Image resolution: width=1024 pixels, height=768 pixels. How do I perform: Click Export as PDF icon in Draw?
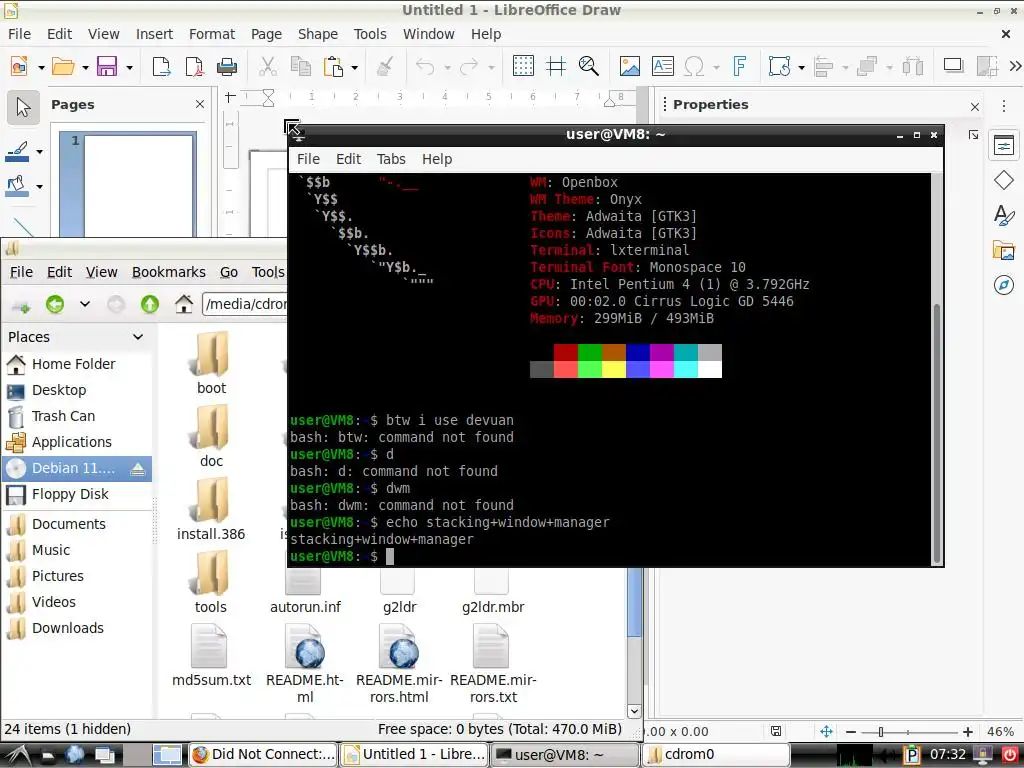tap(195, 66)
